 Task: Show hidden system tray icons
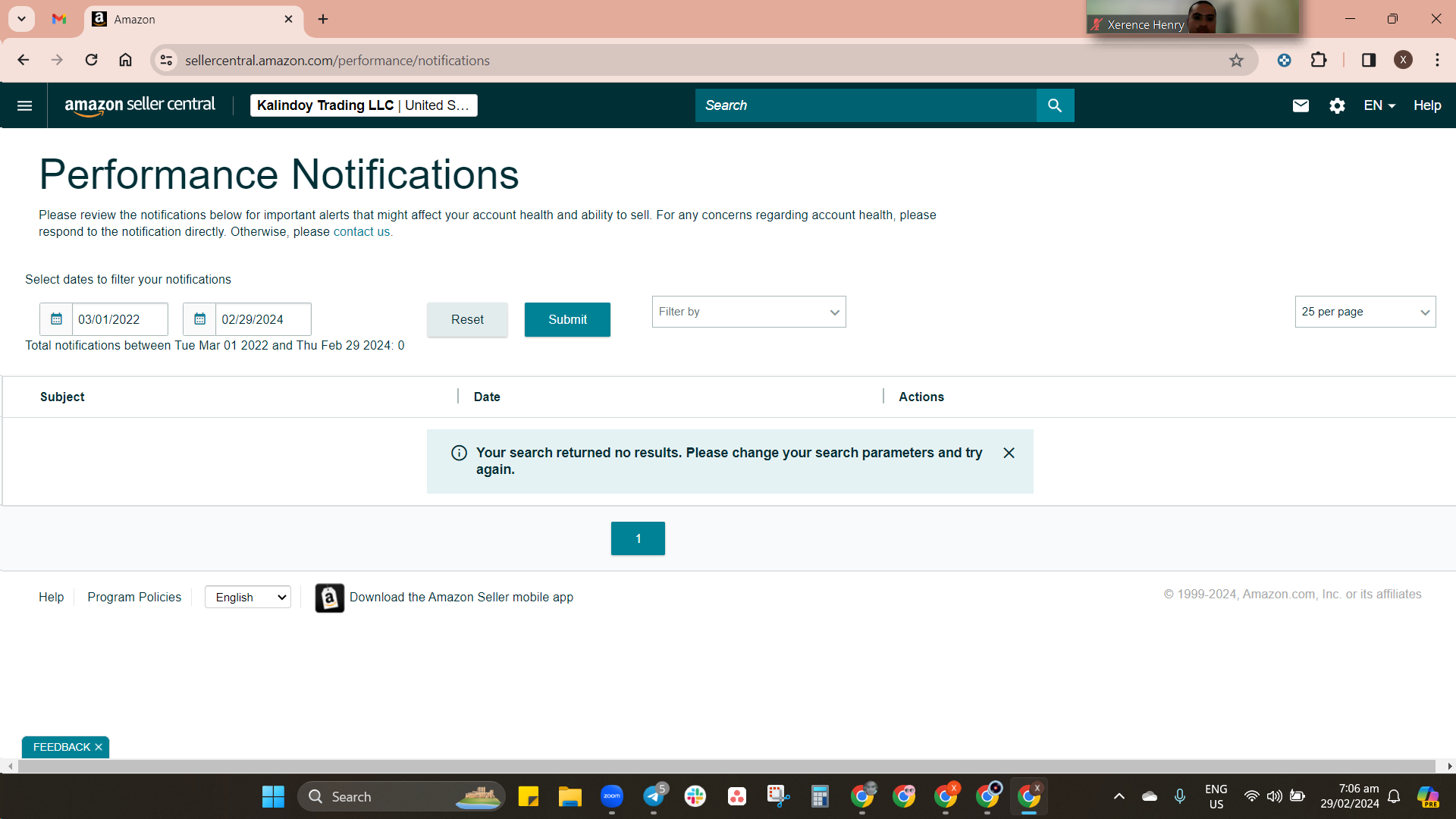[x=1119, y=797]
